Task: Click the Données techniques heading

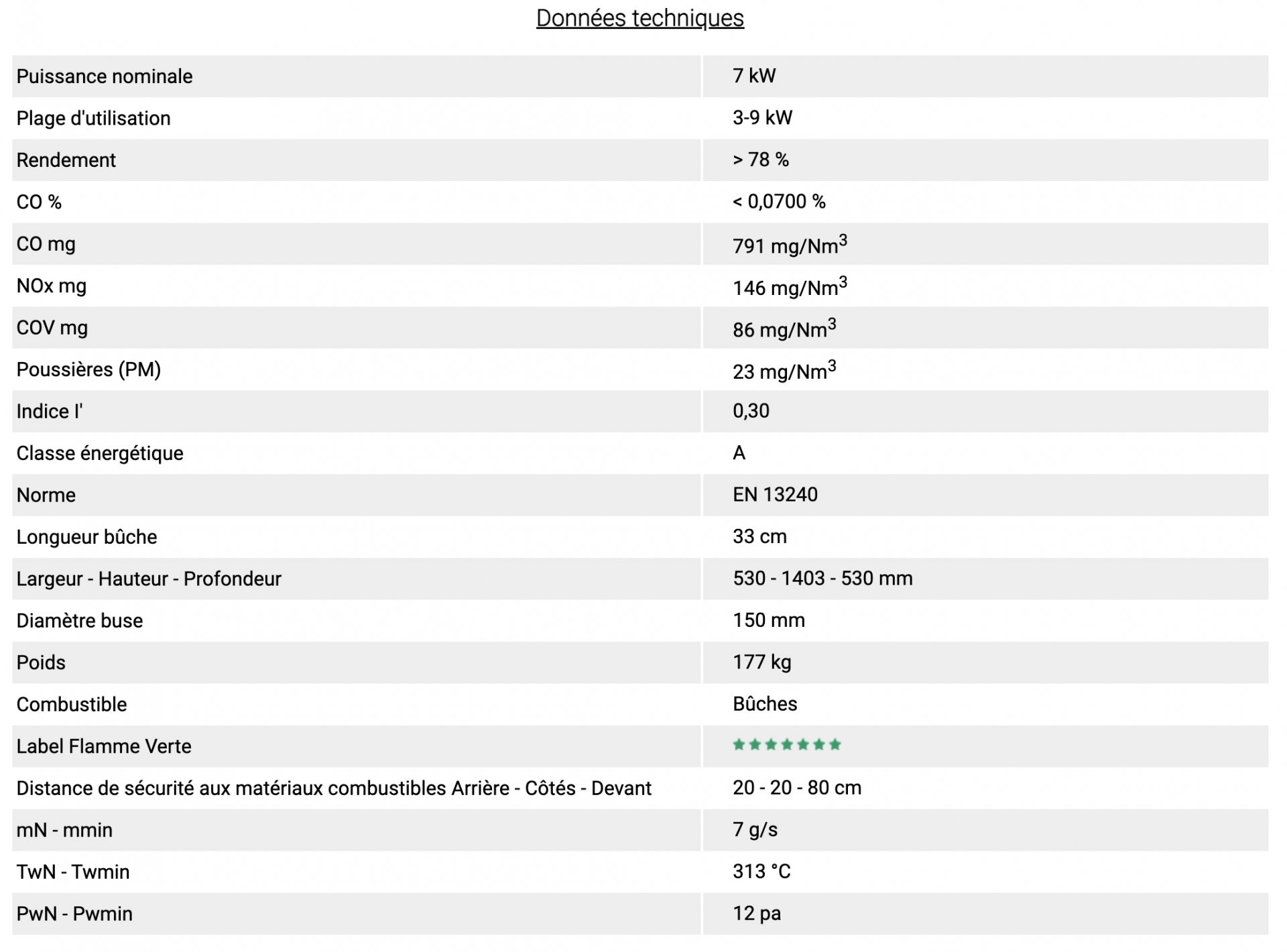Action: pyautogui.click(x=639, y=18)
